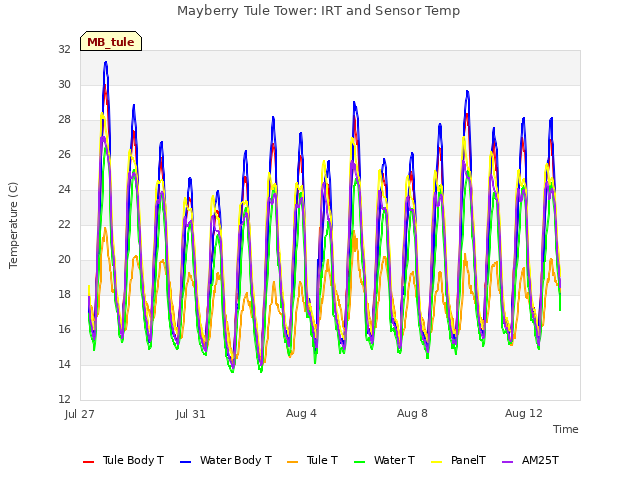The image size is (640, 480).
Task: Click the 'Time' x-axis label
Action: (x=566, y=429)
